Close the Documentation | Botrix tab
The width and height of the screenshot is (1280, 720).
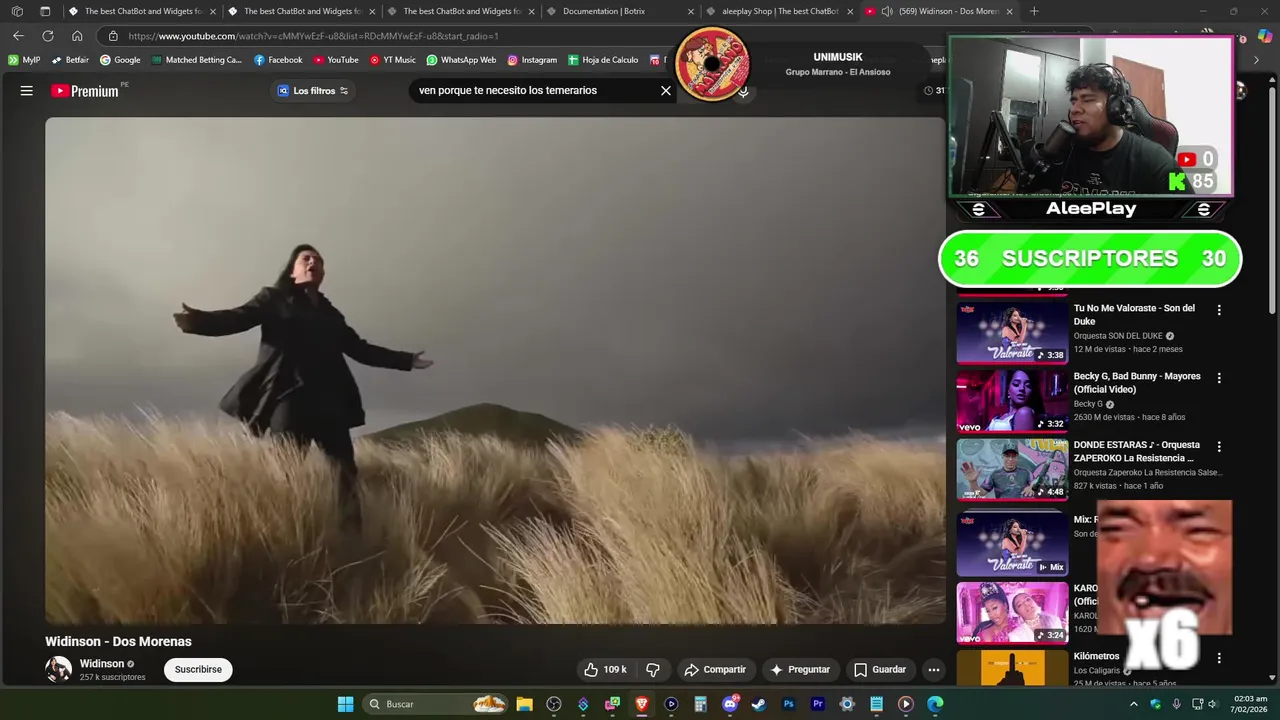tap(691, 12)
